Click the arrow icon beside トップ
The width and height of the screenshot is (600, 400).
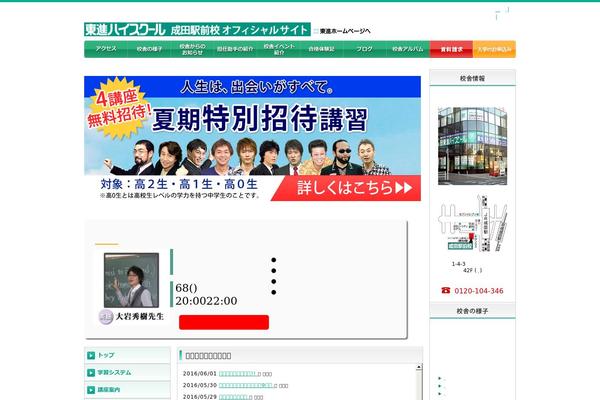91,356
